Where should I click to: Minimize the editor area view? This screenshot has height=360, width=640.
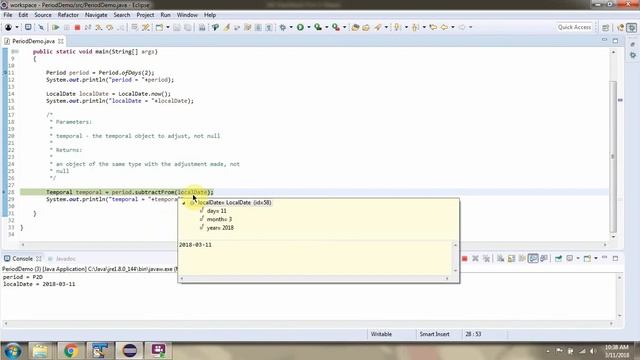pos(604,40)
